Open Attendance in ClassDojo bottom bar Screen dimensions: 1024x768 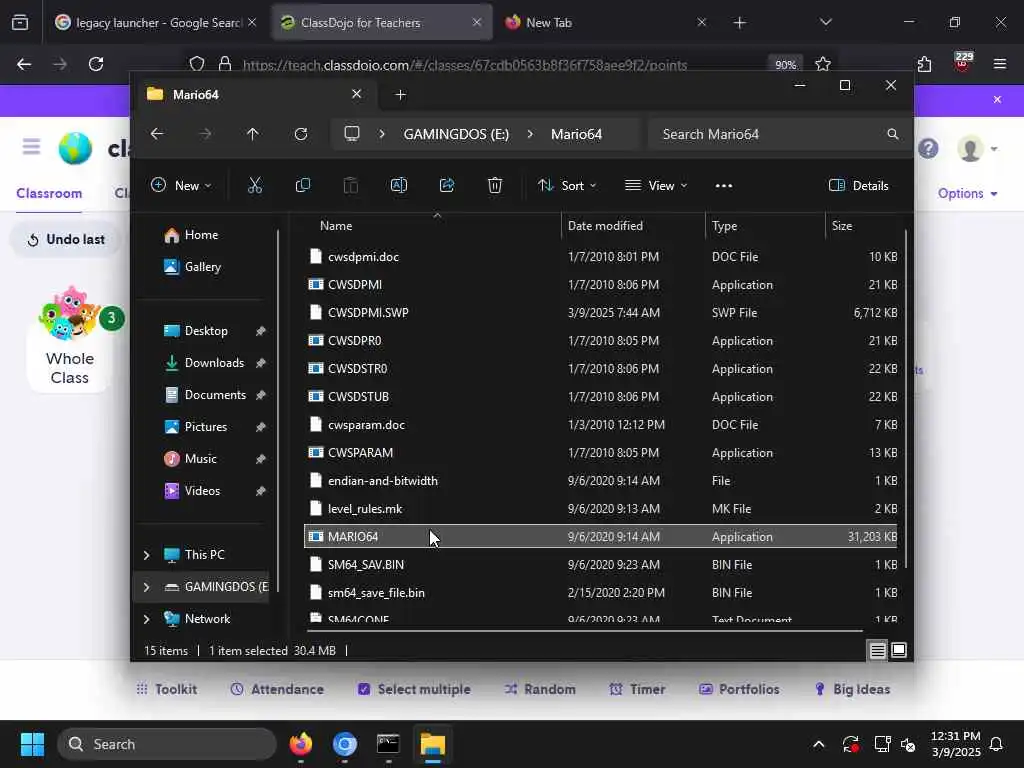tap(277, 689)
